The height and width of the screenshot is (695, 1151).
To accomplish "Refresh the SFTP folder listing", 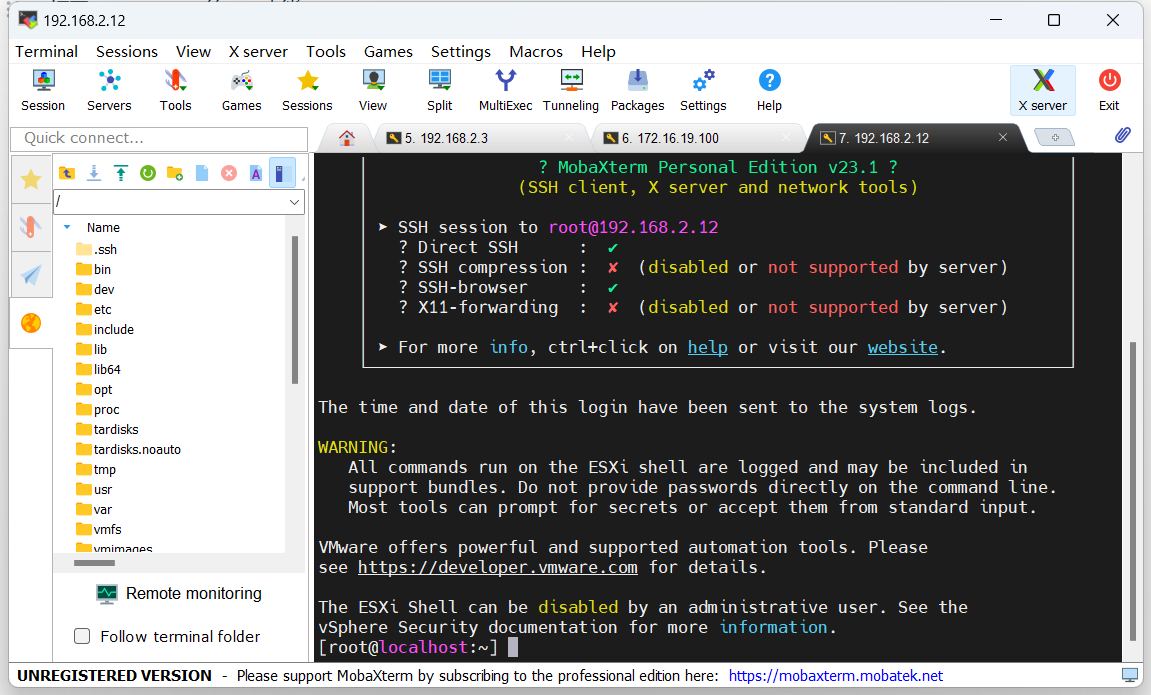I will click(148, 173).
